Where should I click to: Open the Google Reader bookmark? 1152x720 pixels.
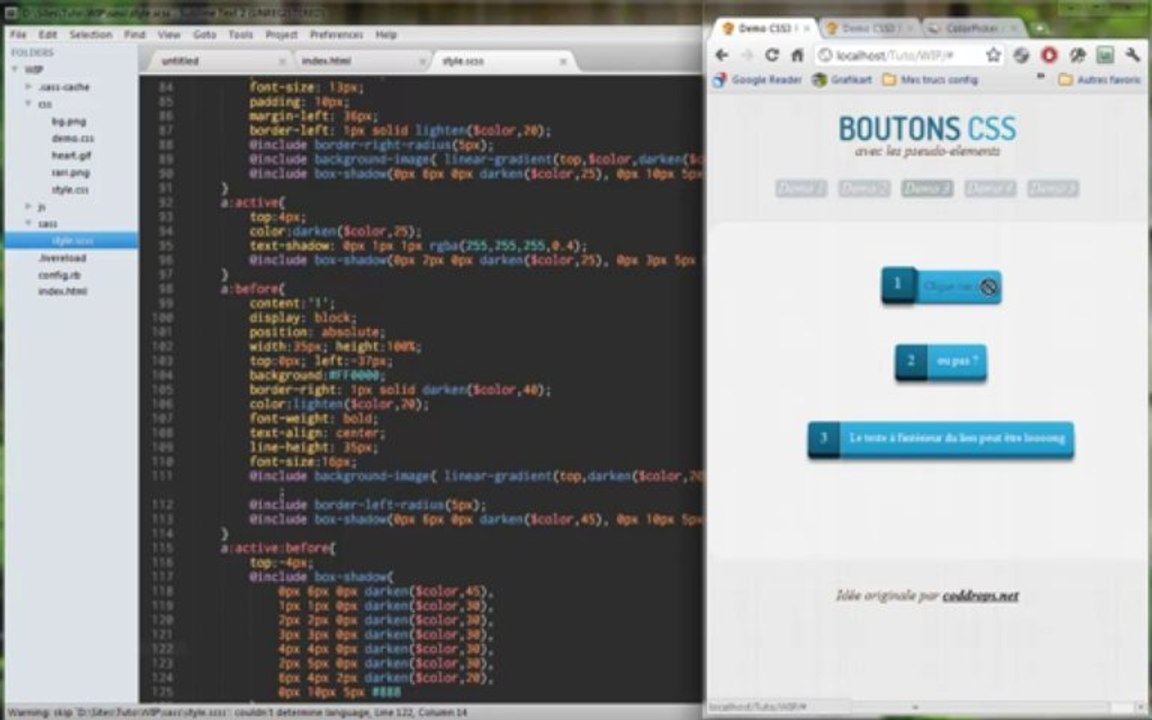757,79
